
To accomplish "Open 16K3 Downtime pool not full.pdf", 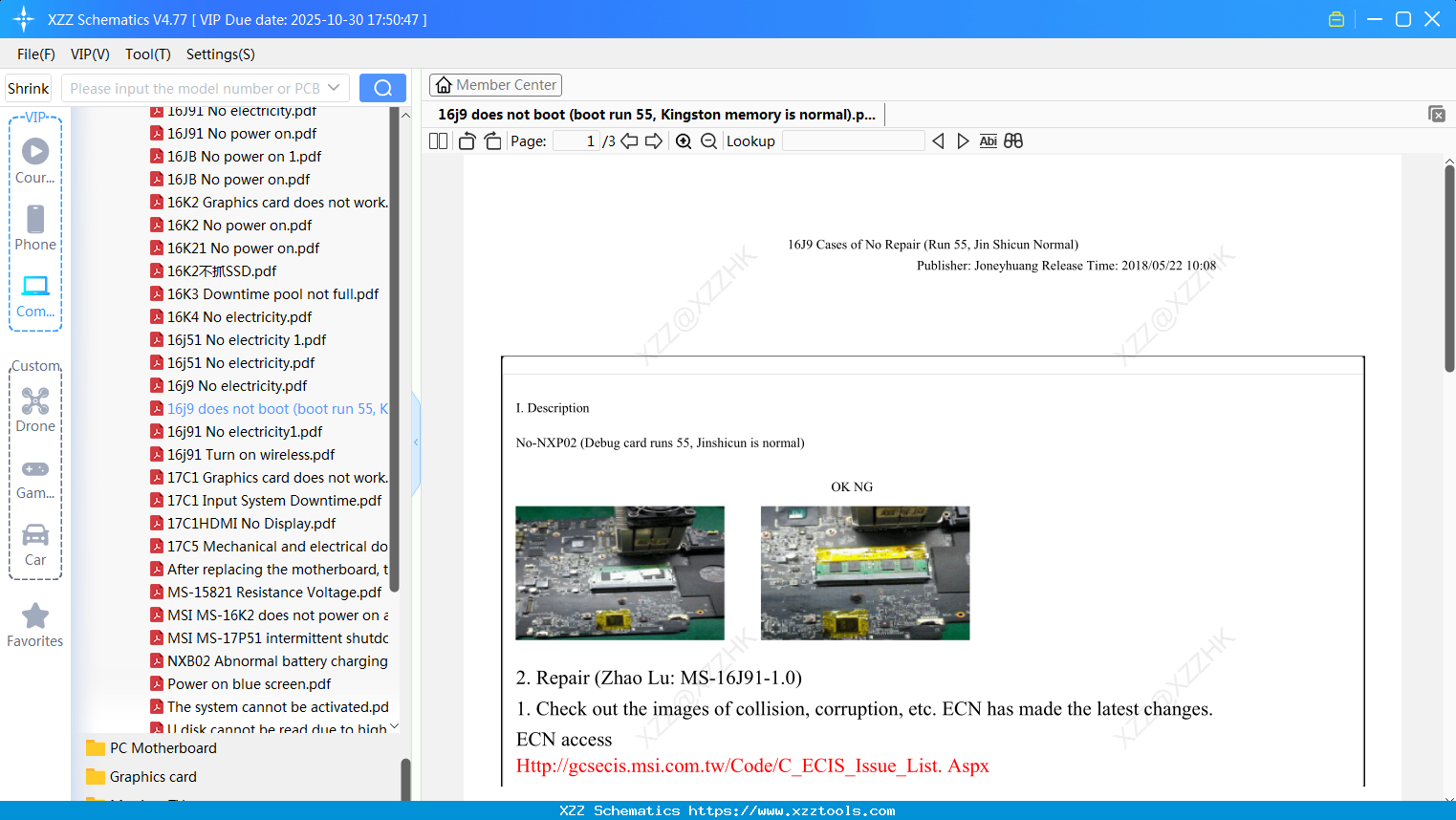I will click(264, 294).
